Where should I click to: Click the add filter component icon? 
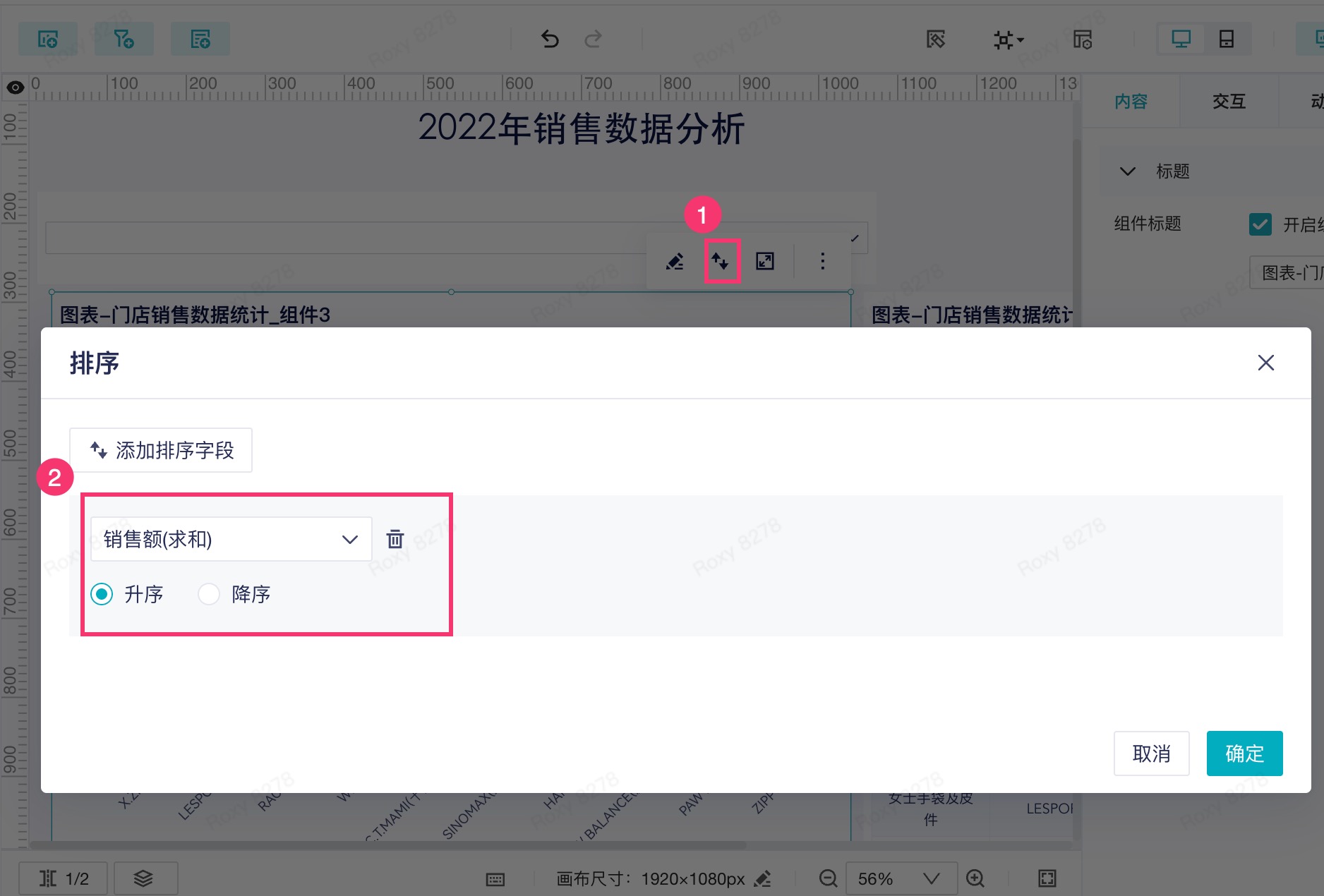(124, 39)
